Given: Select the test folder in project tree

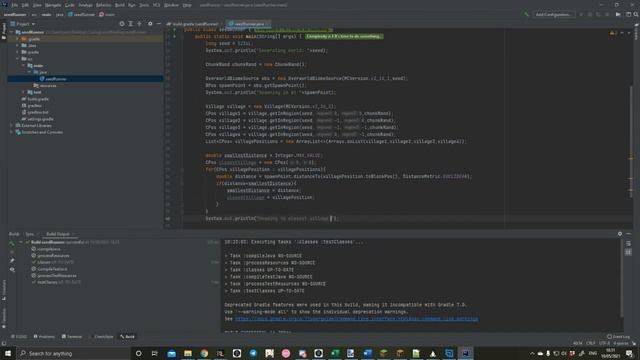Looking at the screenshot, I should point(34,92).
